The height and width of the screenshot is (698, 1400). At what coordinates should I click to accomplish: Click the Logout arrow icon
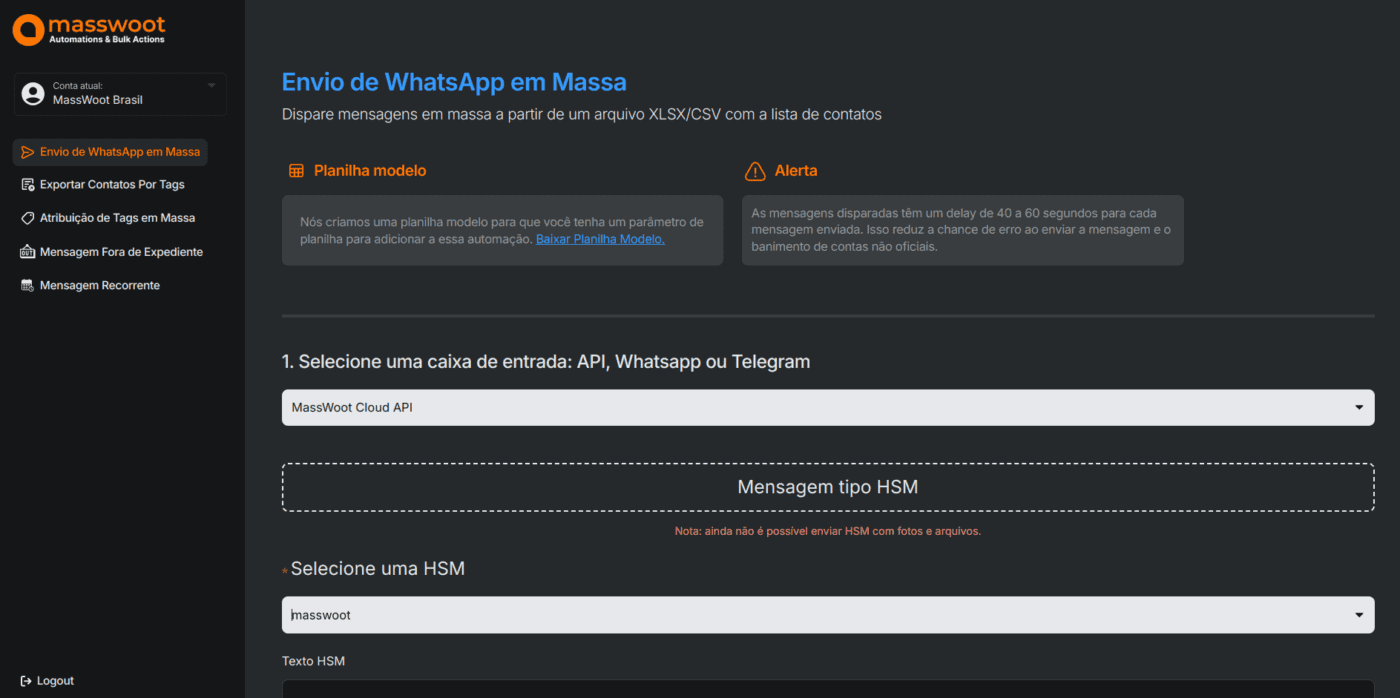pyautogui.click(x=26, y=681)
